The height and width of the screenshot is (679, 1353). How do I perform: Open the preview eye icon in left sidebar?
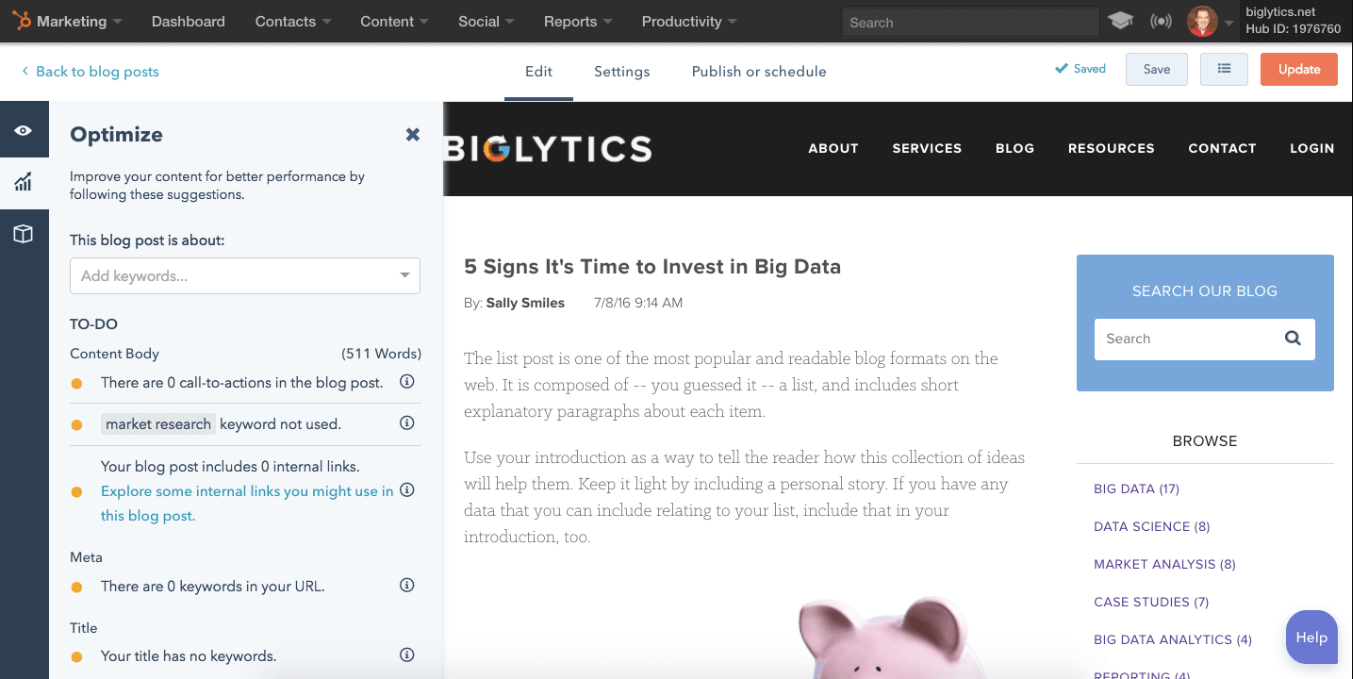tap(24, 129)
